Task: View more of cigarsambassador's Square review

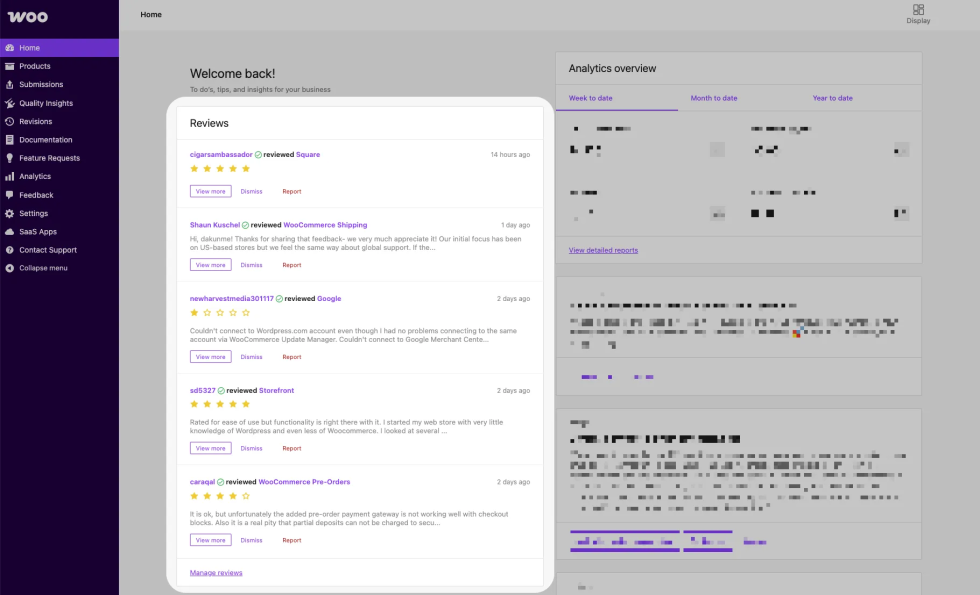Action: (211, 191)
